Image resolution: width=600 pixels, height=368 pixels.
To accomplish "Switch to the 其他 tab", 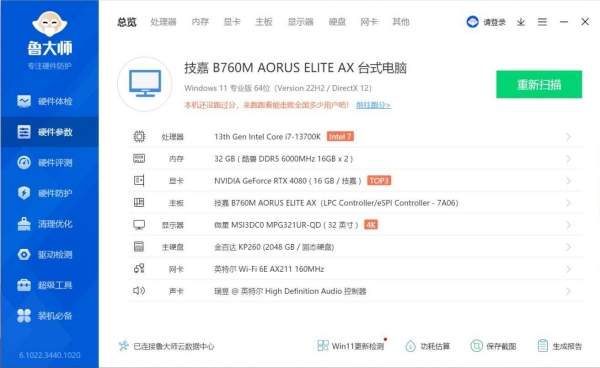I will pyautogui.click(x=401, y=22).
